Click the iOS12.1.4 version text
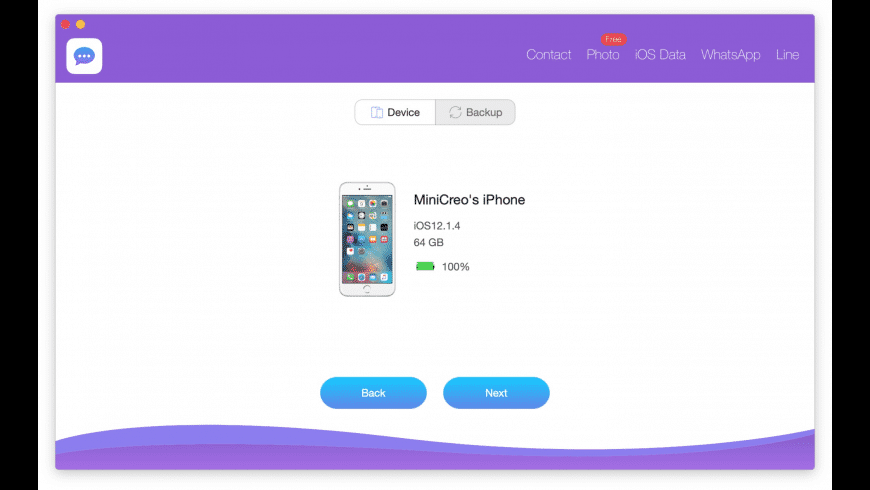 coord(437,226)
